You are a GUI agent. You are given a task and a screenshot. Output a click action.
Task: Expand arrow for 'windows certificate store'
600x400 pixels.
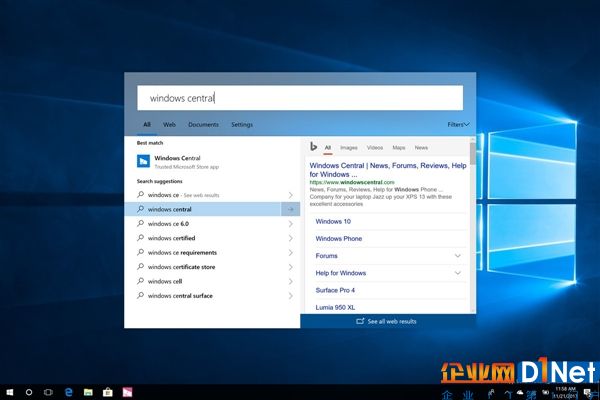tap(290, 267)
